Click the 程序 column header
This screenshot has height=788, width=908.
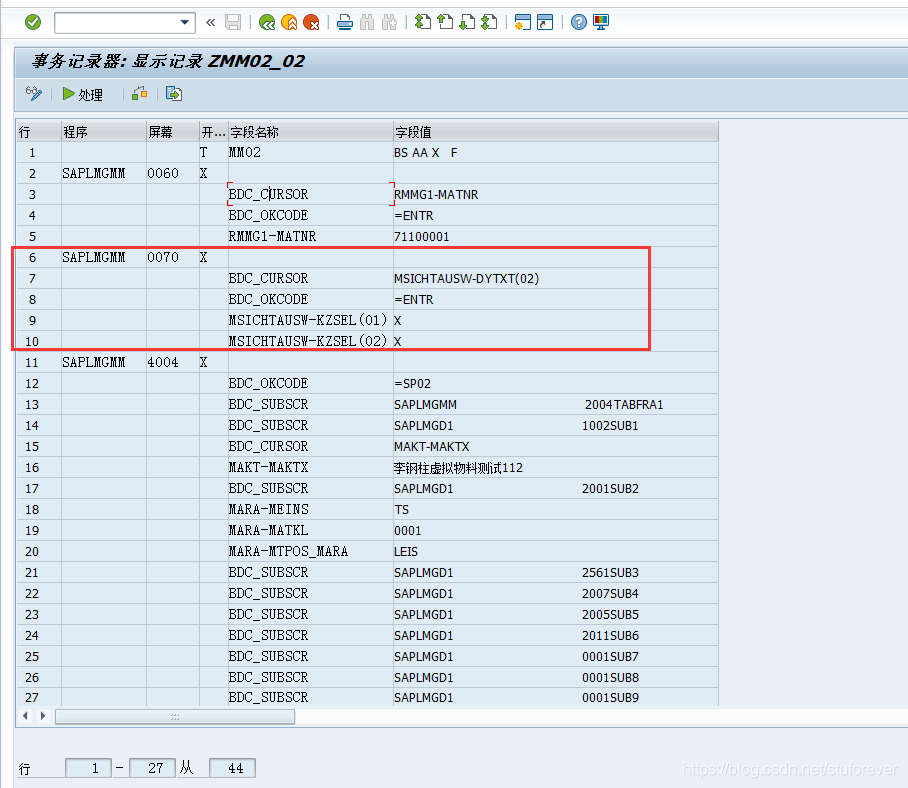click(x=104, y=132)
